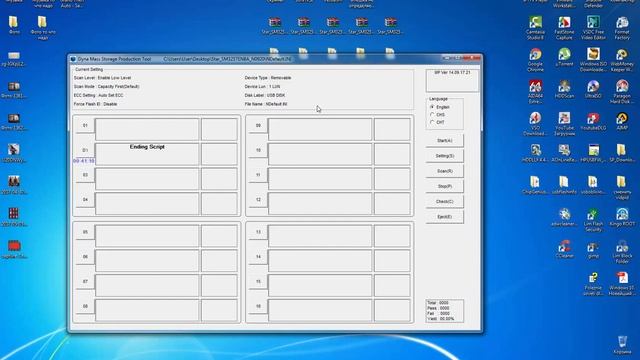Viewport: 640px width, 360px height.
Task: Open Windows 10 PDF document icon
Action: 622,284
